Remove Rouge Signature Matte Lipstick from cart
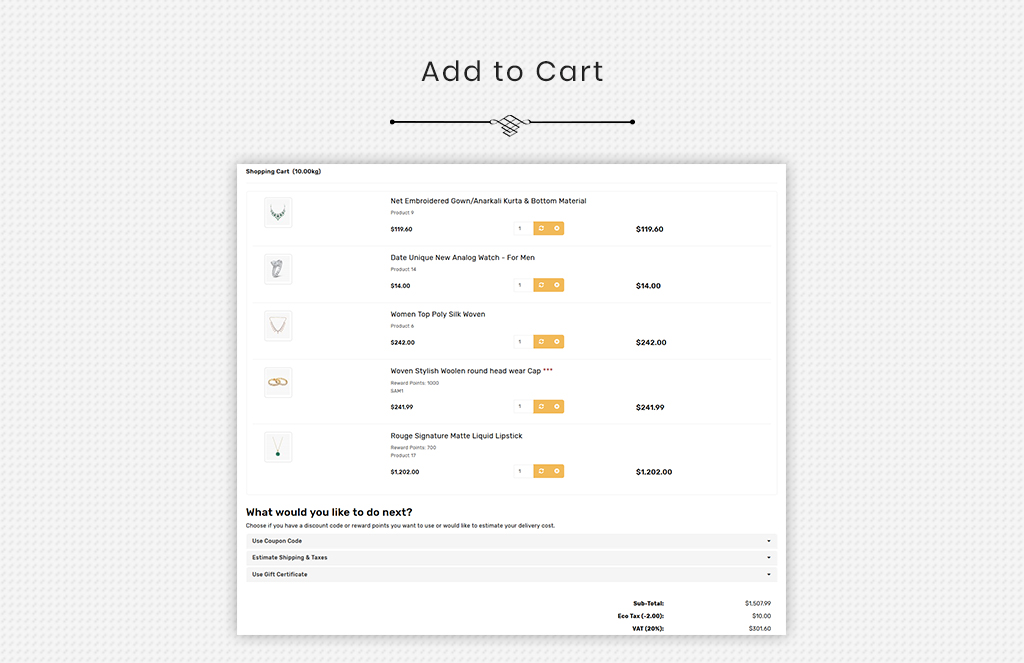Image resolution: width=1024 pixels, height=663 pixels. tap(557, 472)
